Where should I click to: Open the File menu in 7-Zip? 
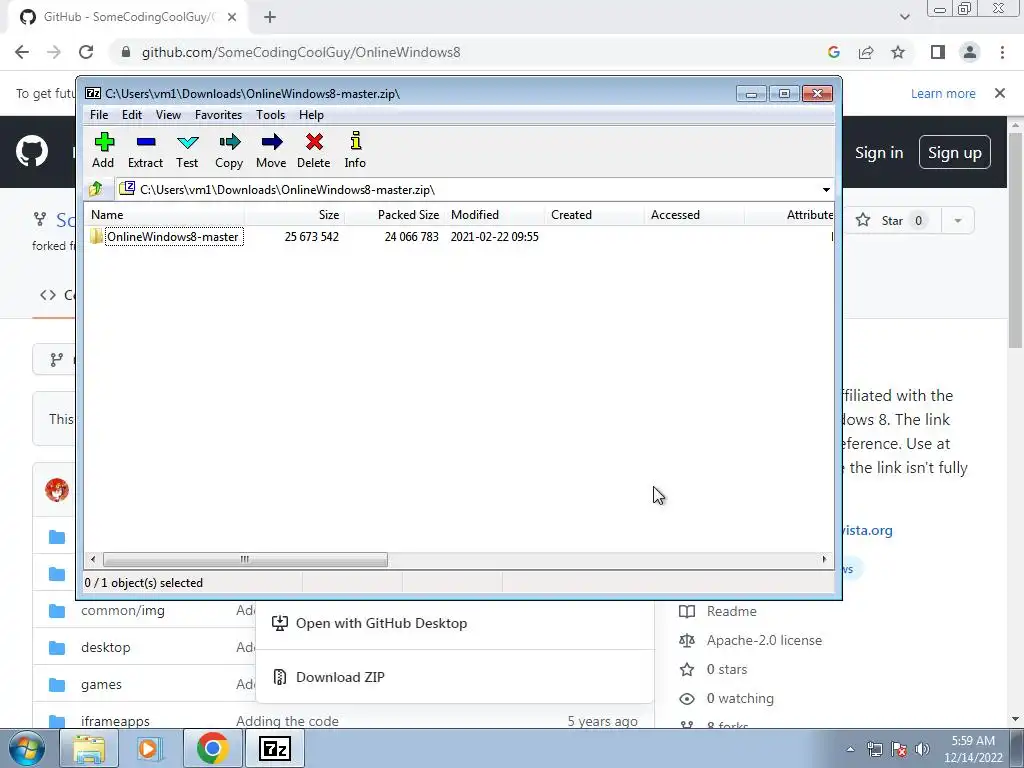point(99,115)
